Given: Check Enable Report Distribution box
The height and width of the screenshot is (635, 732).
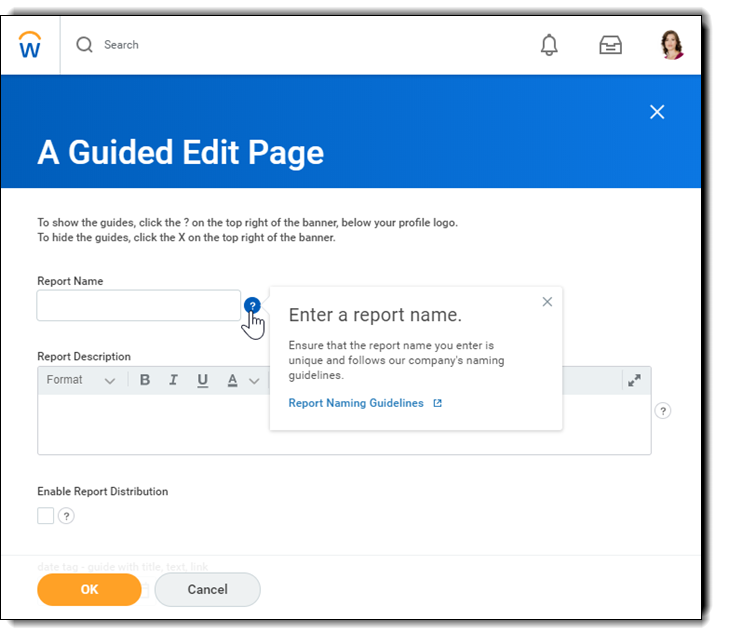Looking at the screenshot, I should (x=46, y=516).
